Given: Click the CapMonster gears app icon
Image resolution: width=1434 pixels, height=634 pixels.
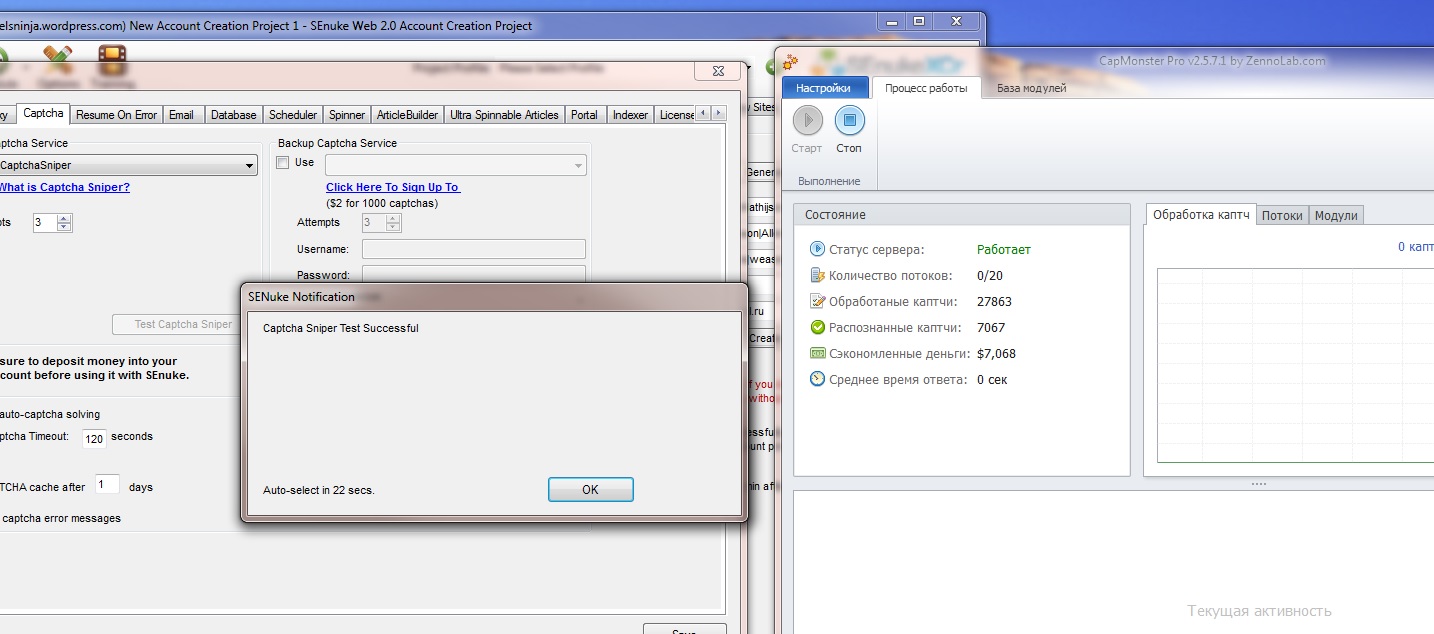Looking at the screenshot, I should point(790,62).
